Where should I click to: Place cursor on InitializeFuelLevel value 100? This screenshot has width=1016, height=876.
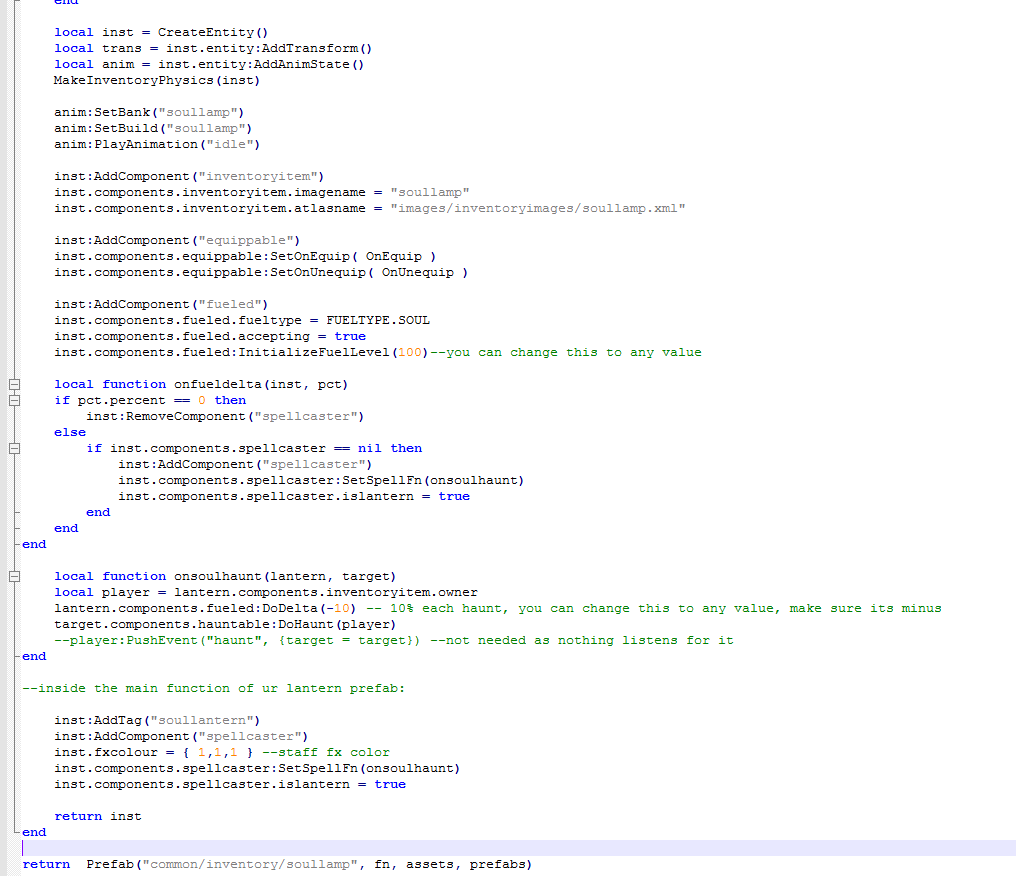point(410,352)
